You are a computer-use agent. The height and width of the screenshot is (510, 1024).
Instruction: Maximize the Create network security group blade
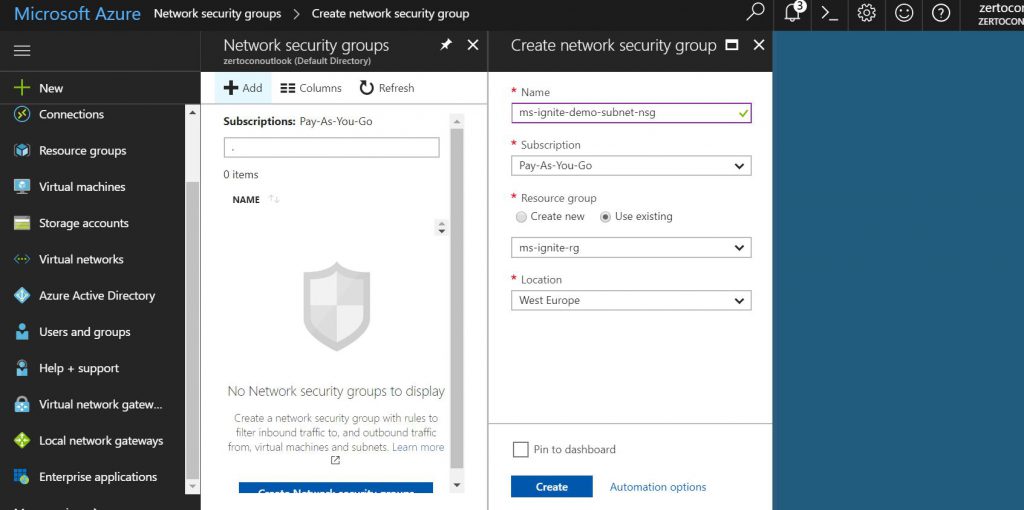click(x=732, y=45)
